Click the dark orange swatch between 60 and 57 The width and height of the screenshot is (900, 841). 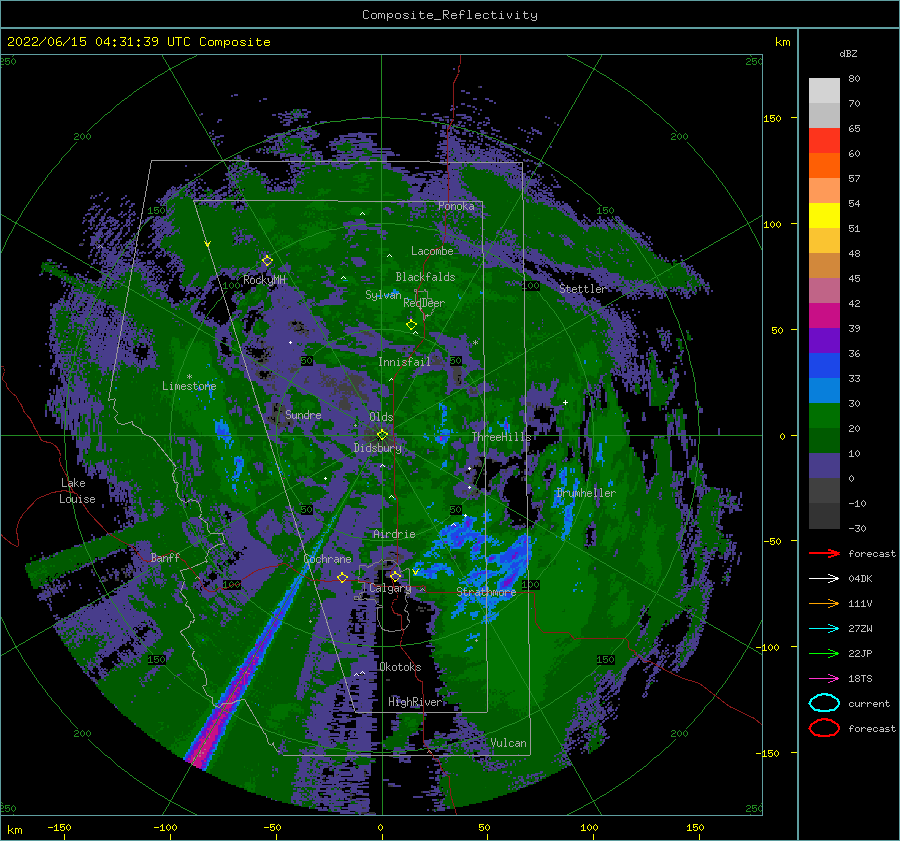pyautogui.click(x=824, y=166)
